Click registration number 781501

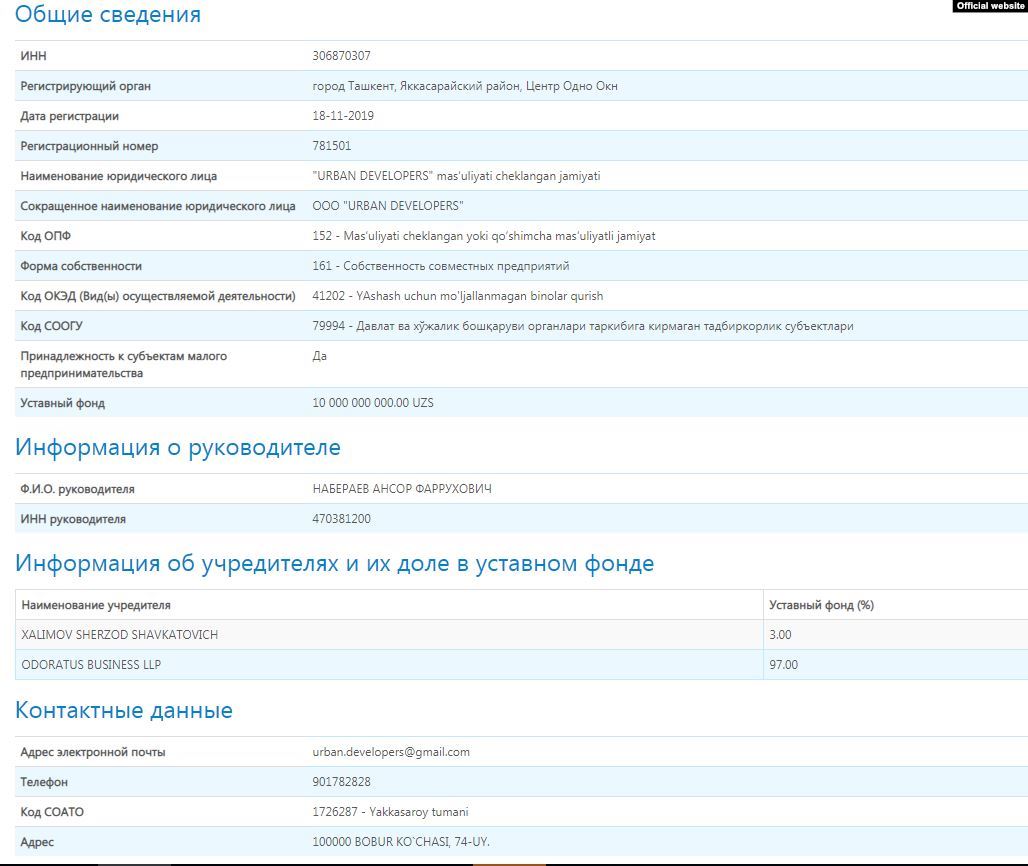tap(332, 146)
